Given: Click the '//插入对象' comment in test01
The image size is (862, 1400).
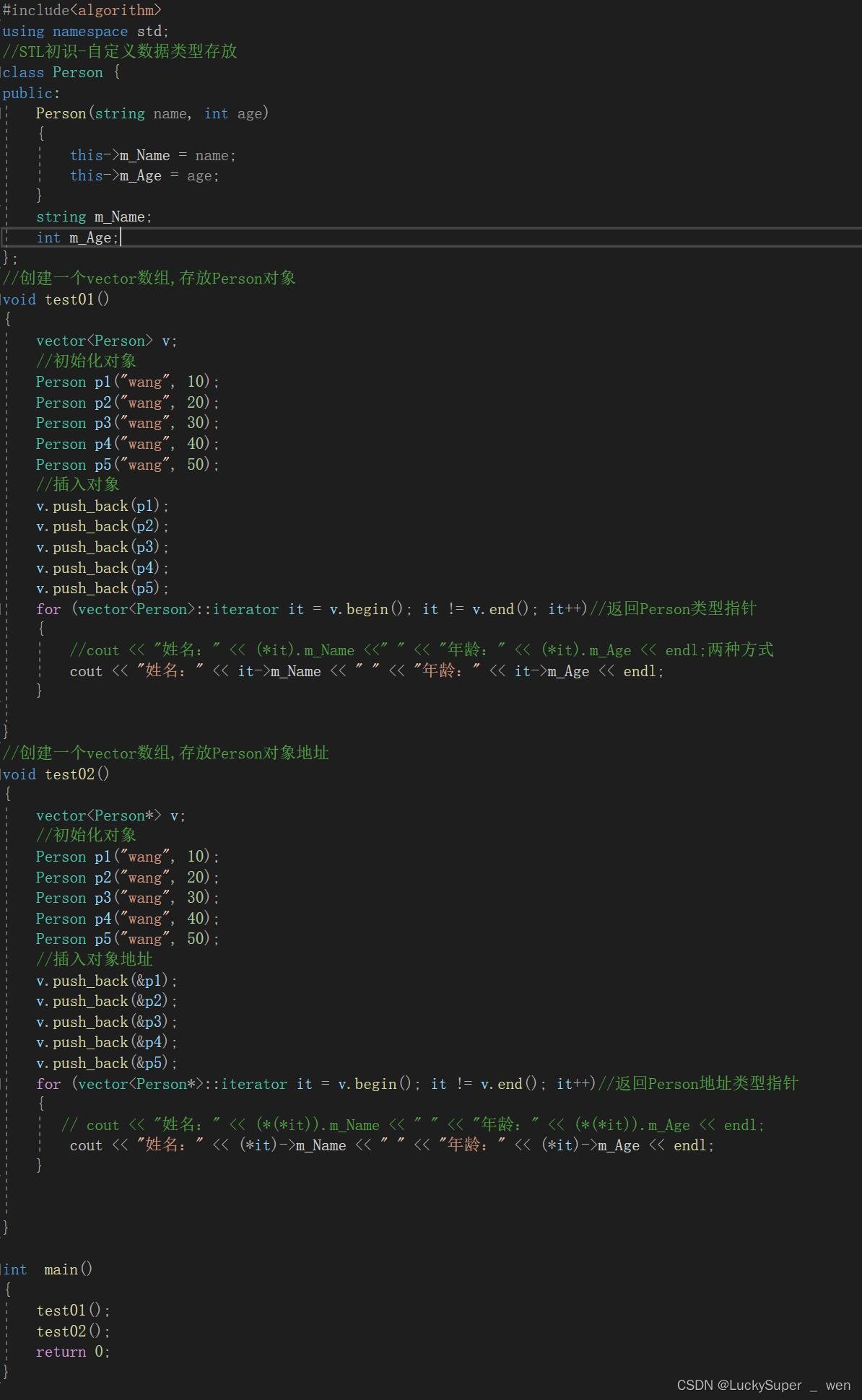Looking at the screenshot, I should click(x=78, y=484).
